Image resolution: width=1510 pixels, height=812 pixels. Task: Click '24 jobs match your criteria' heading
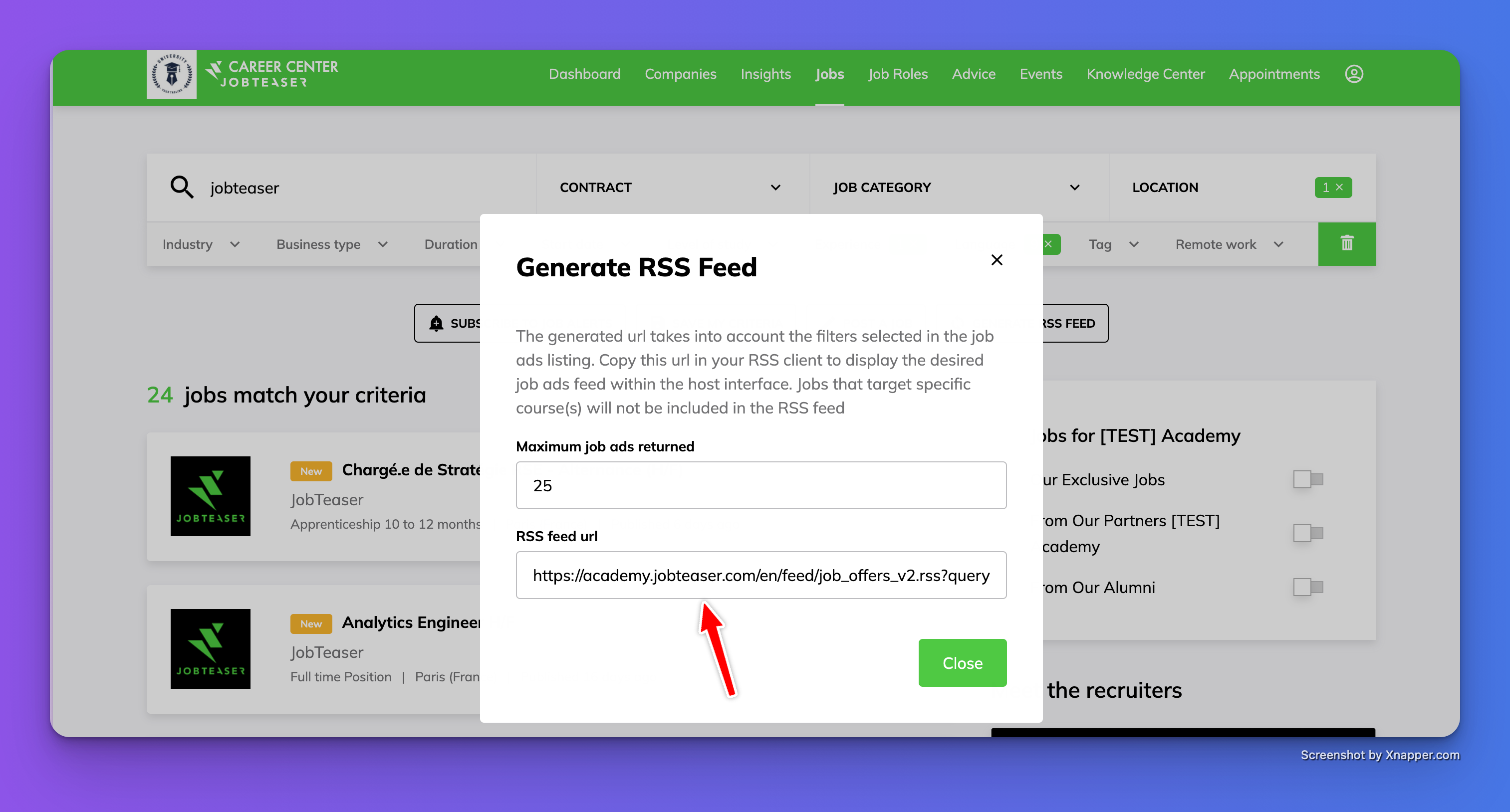click(x=286, y=395)
